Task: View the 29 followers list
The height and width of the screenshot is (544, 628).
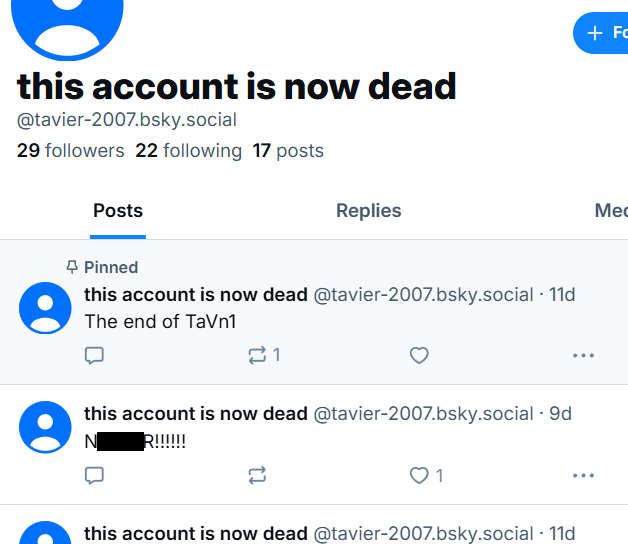Action: pyautogui.click(x=71, y=151)
